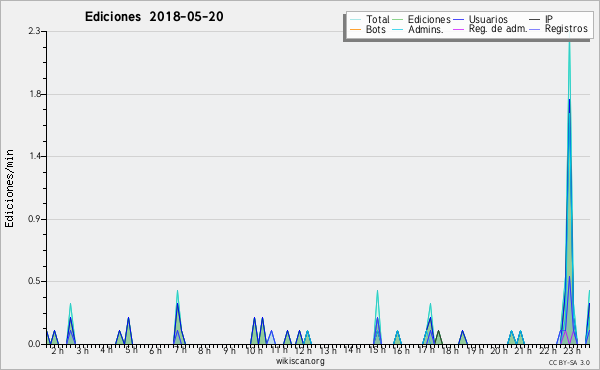Click the 'CC BY-SA 3.0' license text
The width and height of the screenshot is (600, 370).
coord(569,362)
